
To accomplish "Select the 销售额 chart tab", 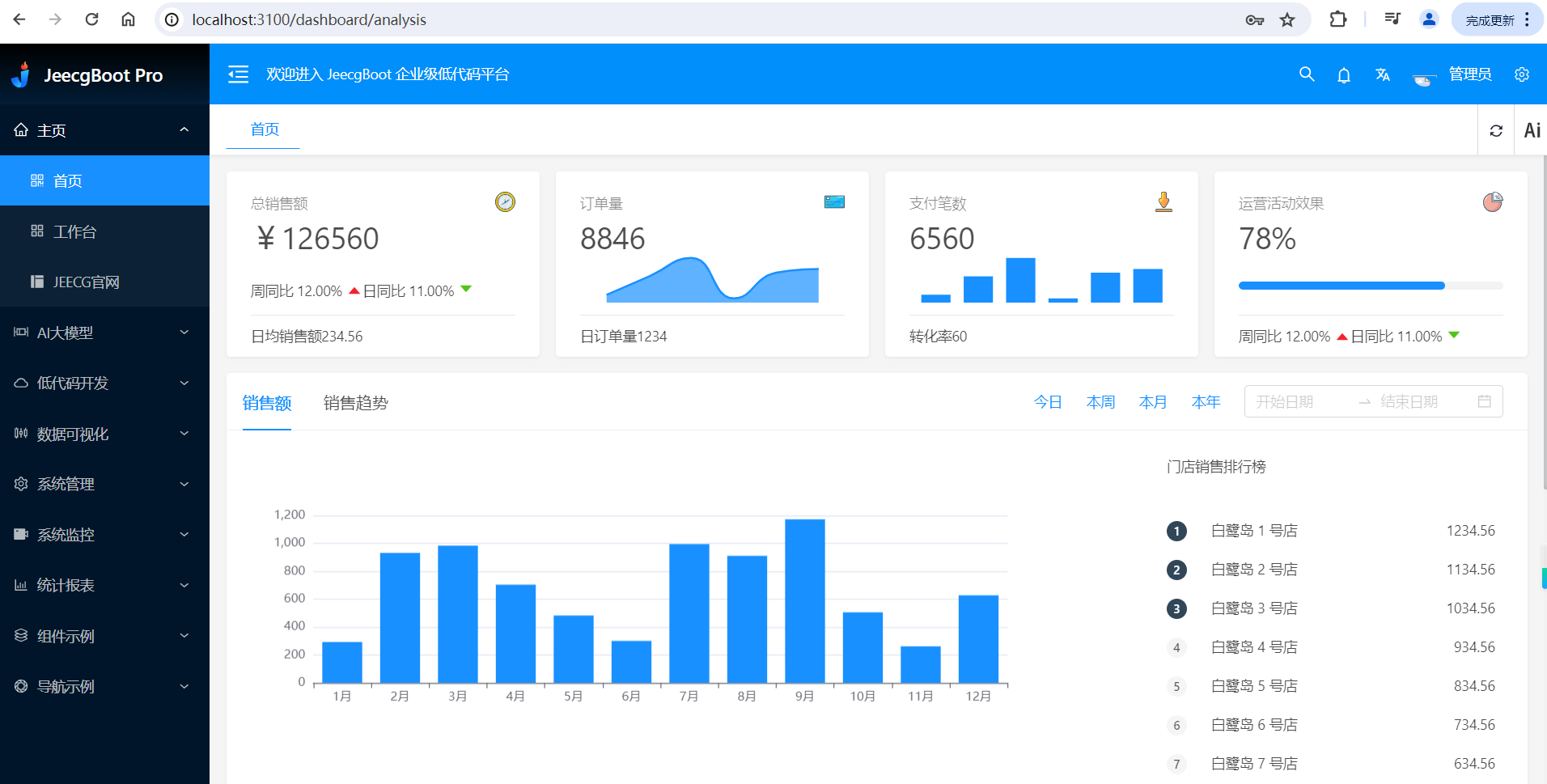I will click(x=267, y=403).
